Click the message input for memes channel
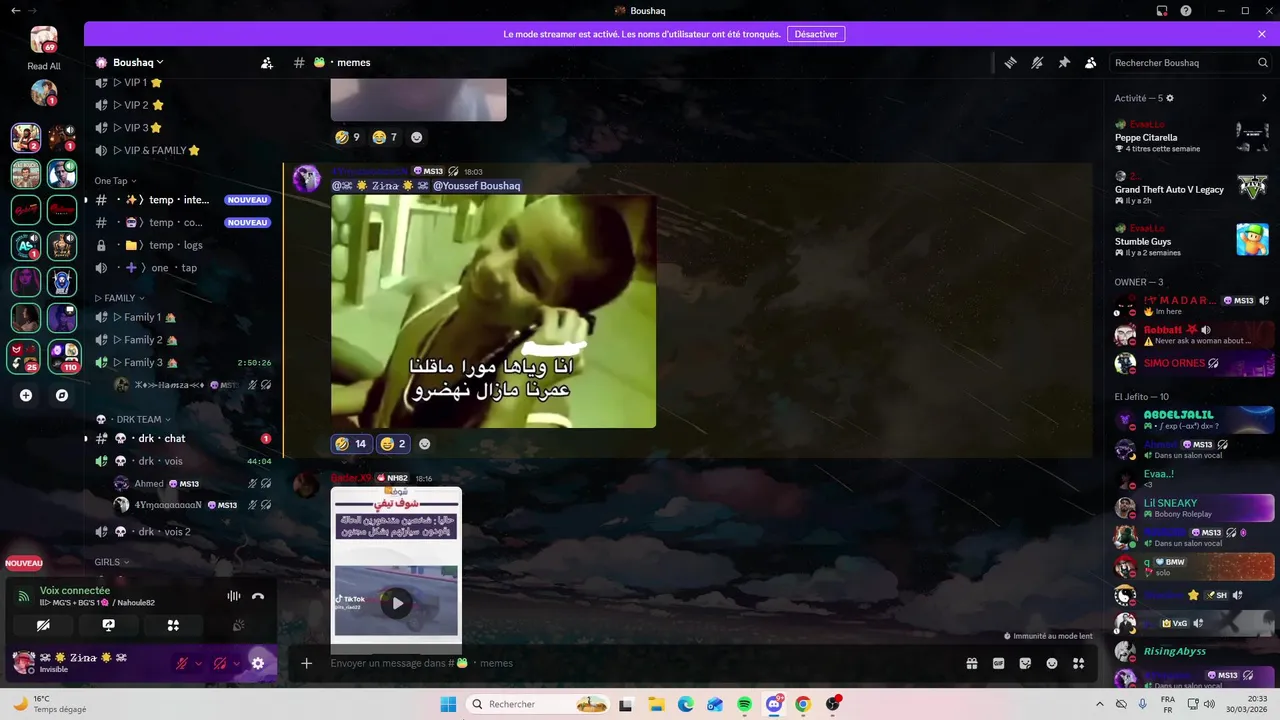This screenshot has height=720, width=1280. coord(640,663)
